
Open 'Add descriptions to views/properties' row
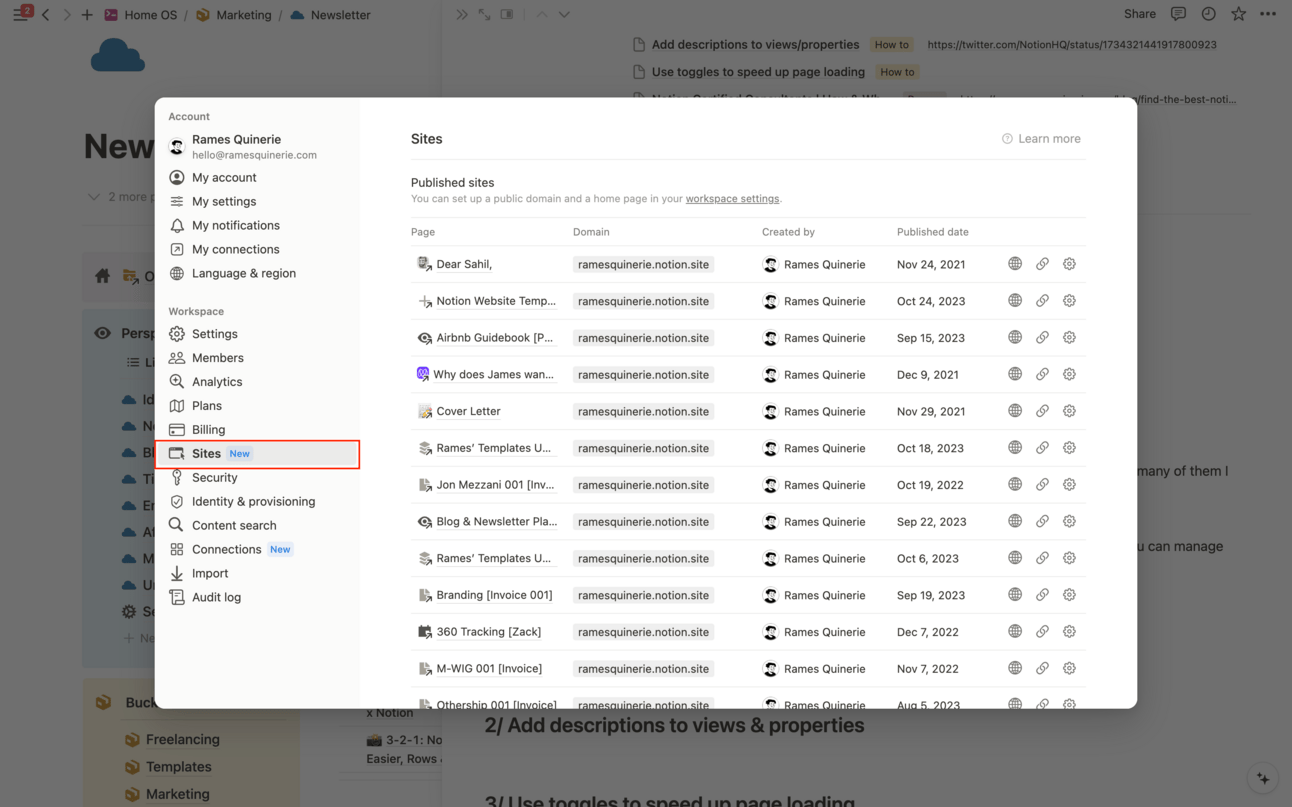click(755, 45)
